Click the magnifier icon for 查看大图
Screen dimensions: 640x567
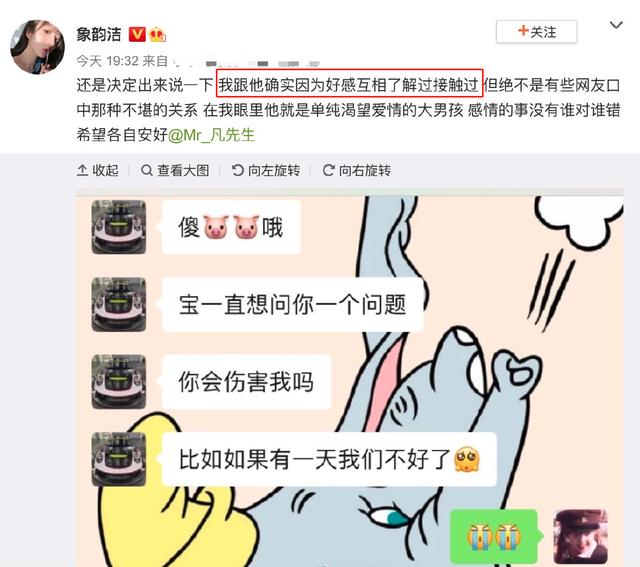[147, 170]
